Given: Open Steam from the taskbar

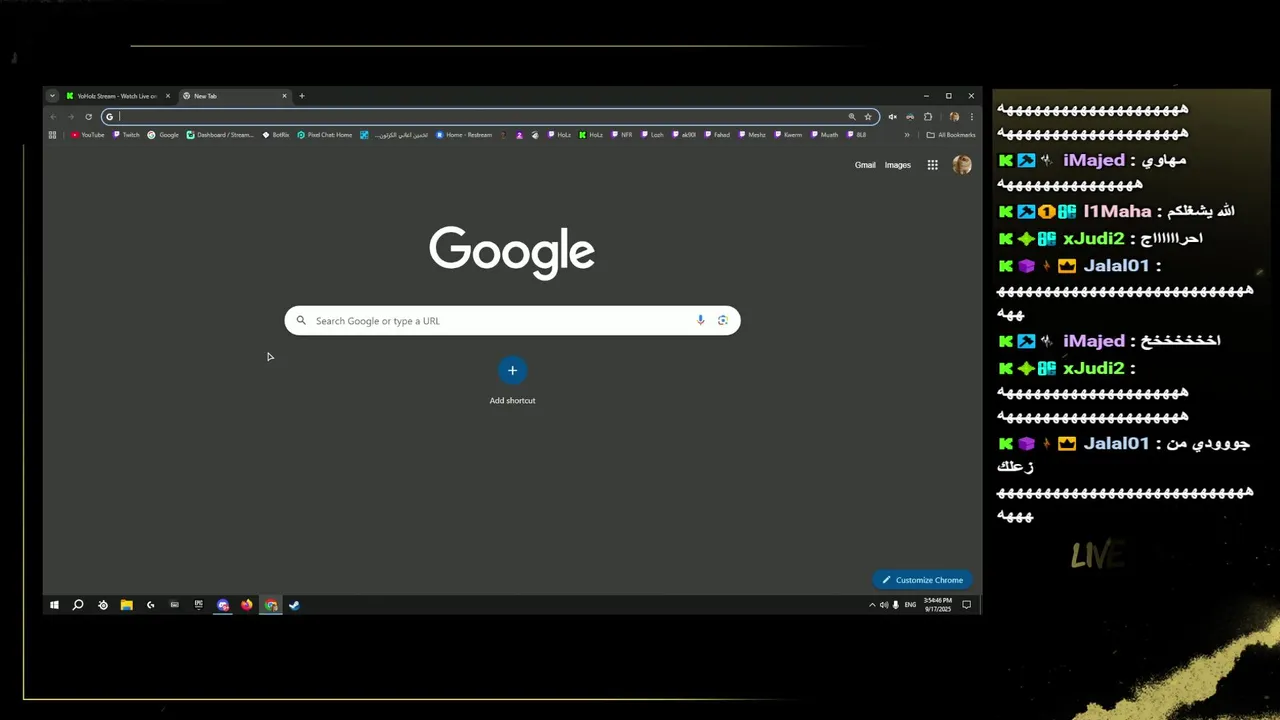Looking at the screenshot, I should pyautogui.click(x=294, y=605).
